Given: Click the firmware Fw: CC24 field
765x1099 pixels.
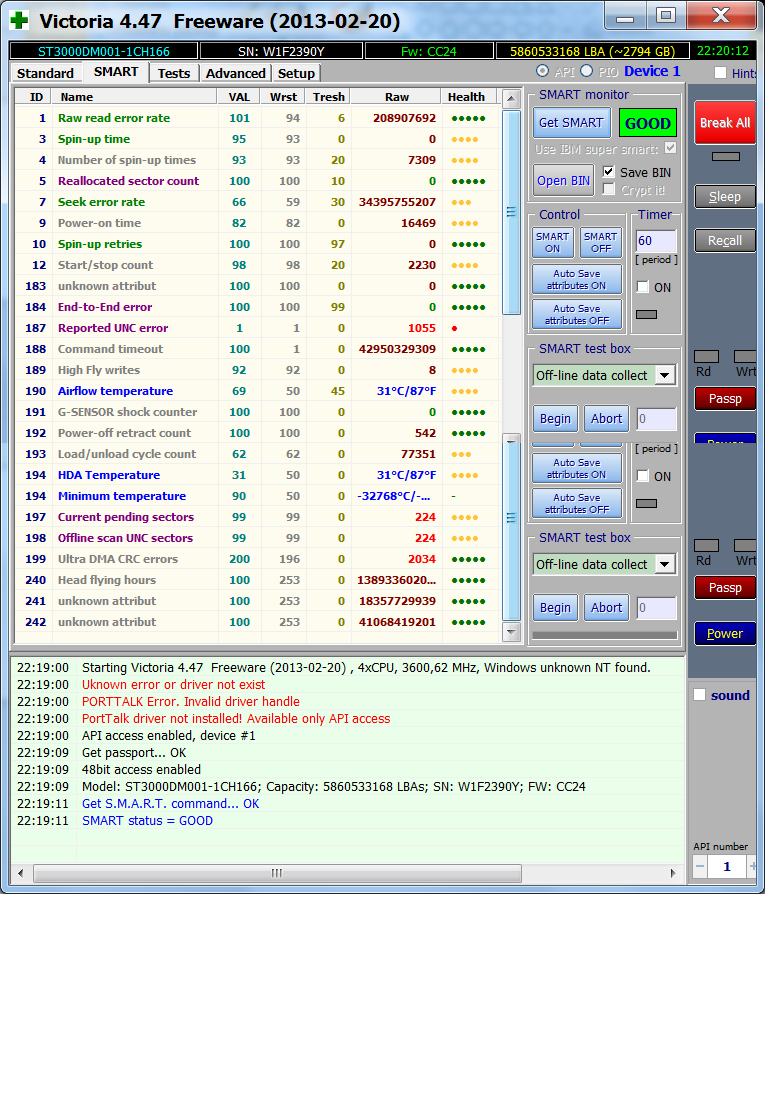Looking at the screenshot, I should [x=428, y=51].
